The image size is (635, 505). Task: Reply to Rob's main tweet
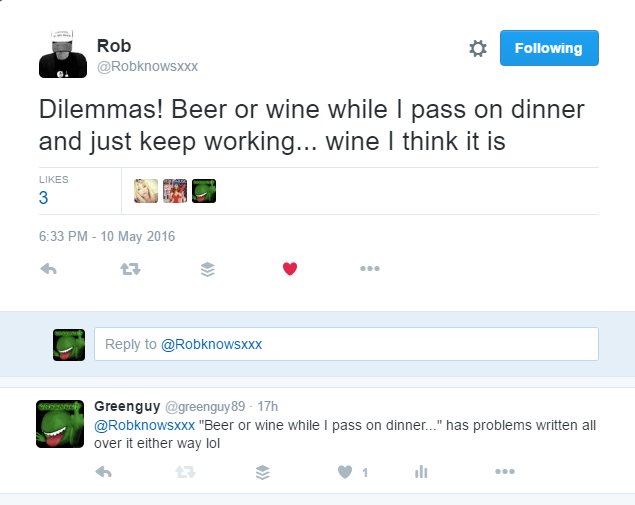pyautogui.click(x=46, y=269)
